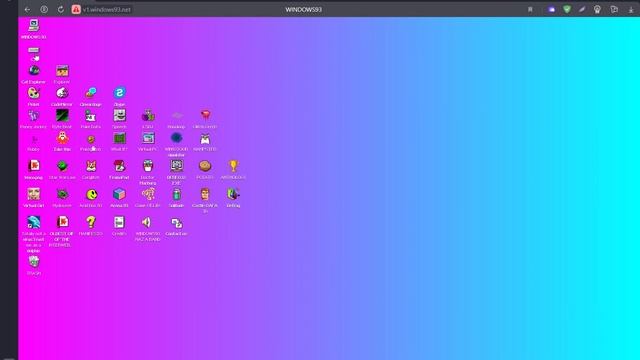Open the Trash bin icon
This screenshot has width=640, height=360.
coord(34,262)
